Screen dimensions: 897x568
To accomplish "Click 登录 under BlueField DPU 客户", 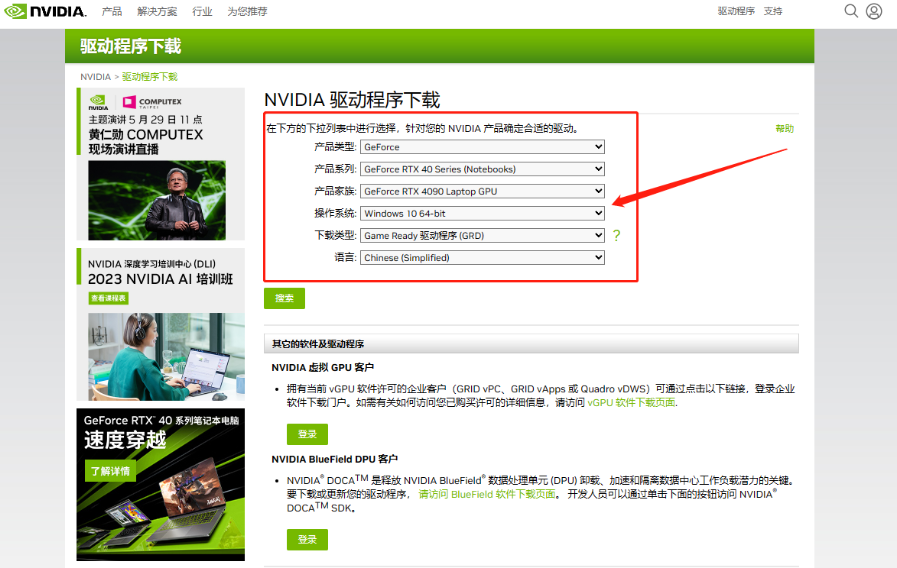I will tap(307, 540).
